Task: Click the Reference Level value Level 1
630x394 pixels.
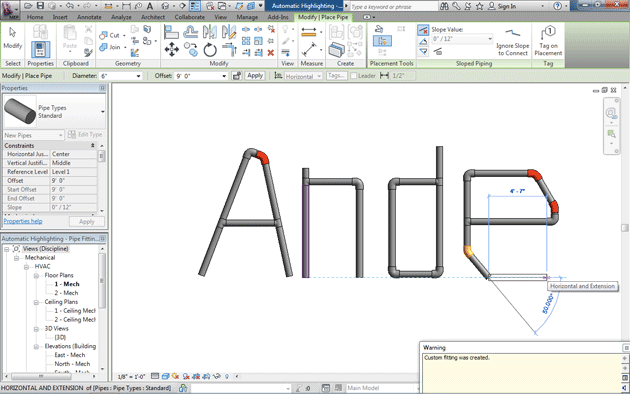Action: 74,172
